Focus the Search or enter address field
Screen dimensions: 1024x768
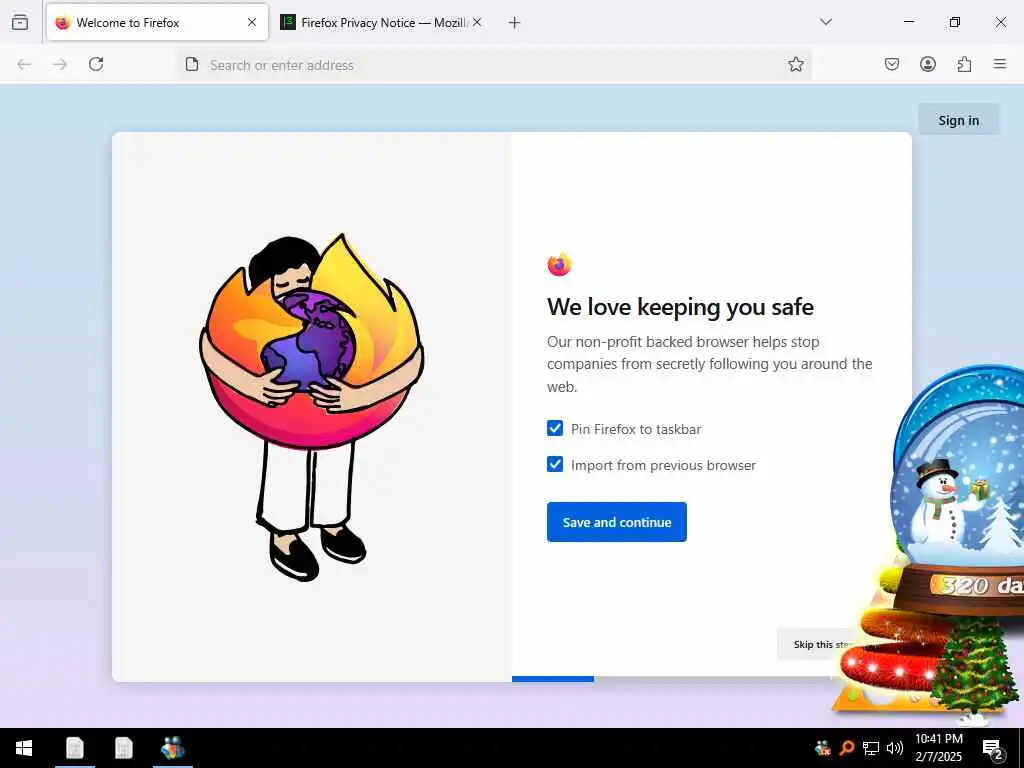tap(493, 65)
